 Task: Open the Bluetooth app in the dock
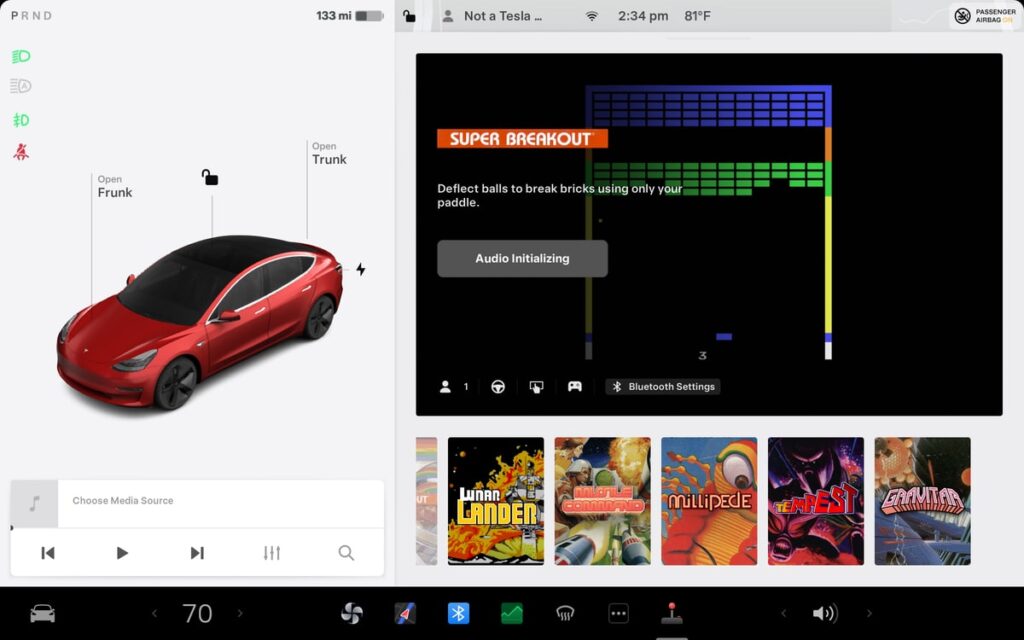458,613
